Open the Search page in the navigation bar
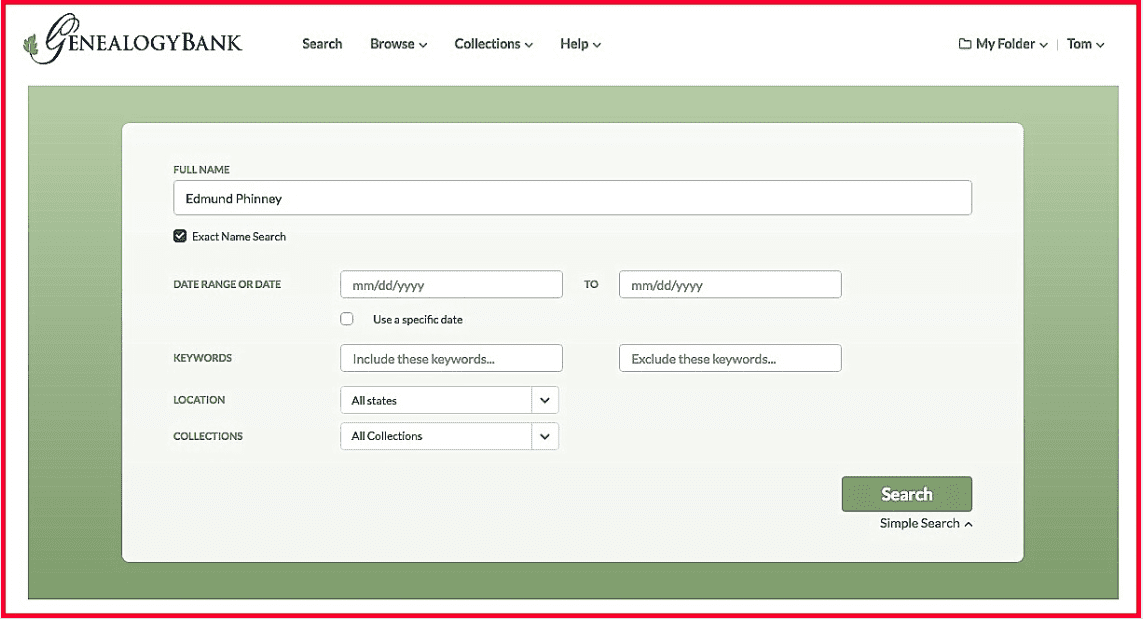 pyautogui.click(x=322, y=44)
